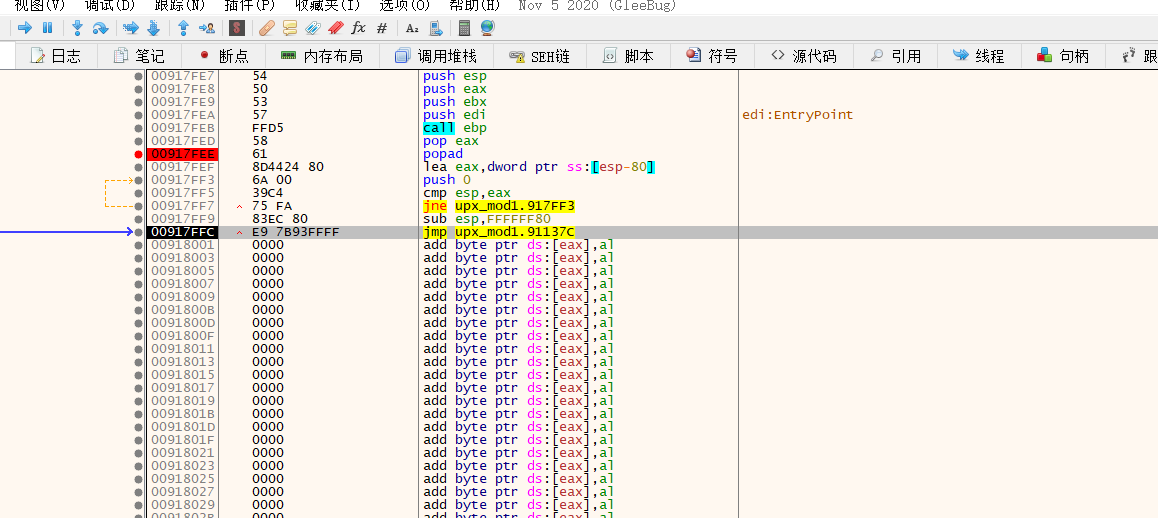Toggle breakpoint dot at address 00917FF9
Viewport: 1158px width, 518px height.
tap(138, 219)
